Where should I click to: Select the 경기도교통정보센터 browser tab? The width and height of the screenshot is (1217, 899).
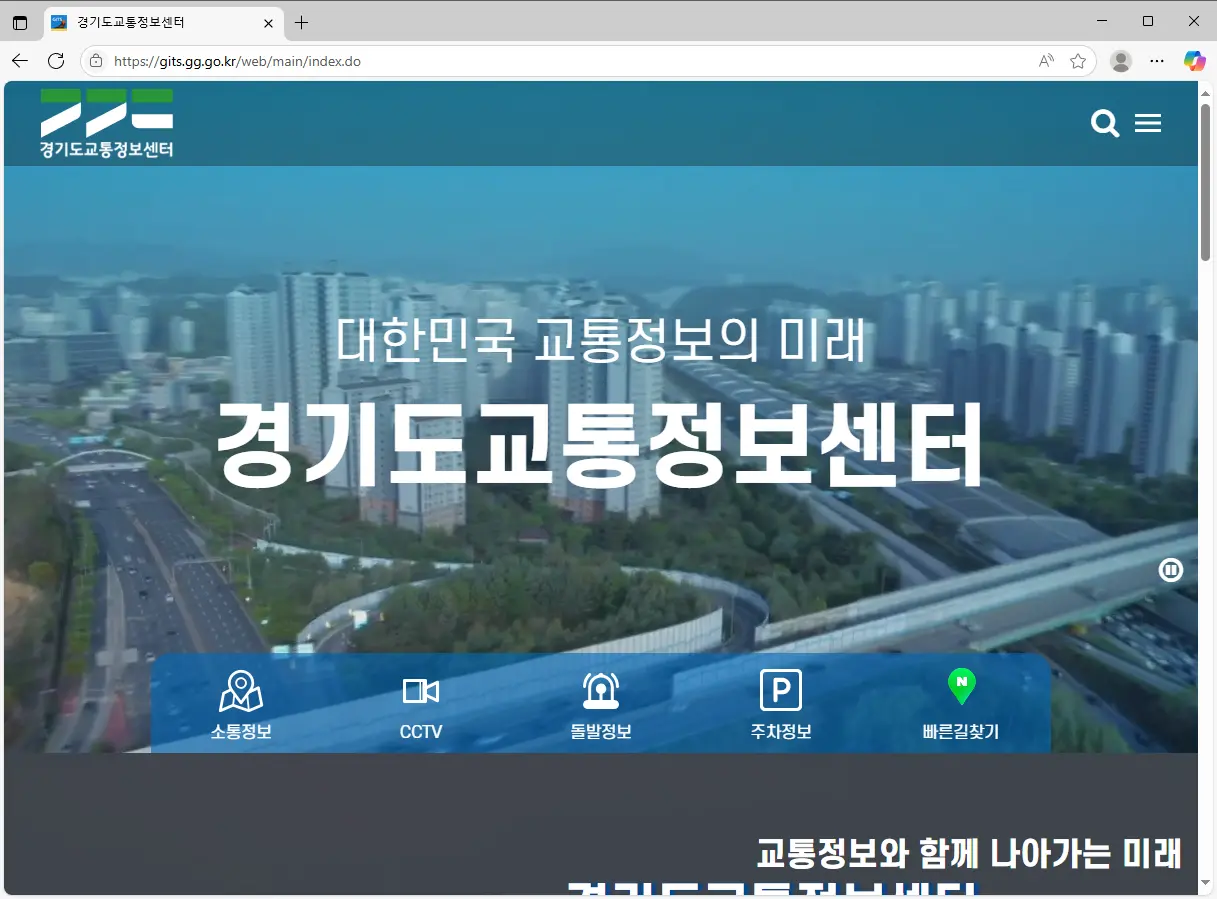pos(163,22)
